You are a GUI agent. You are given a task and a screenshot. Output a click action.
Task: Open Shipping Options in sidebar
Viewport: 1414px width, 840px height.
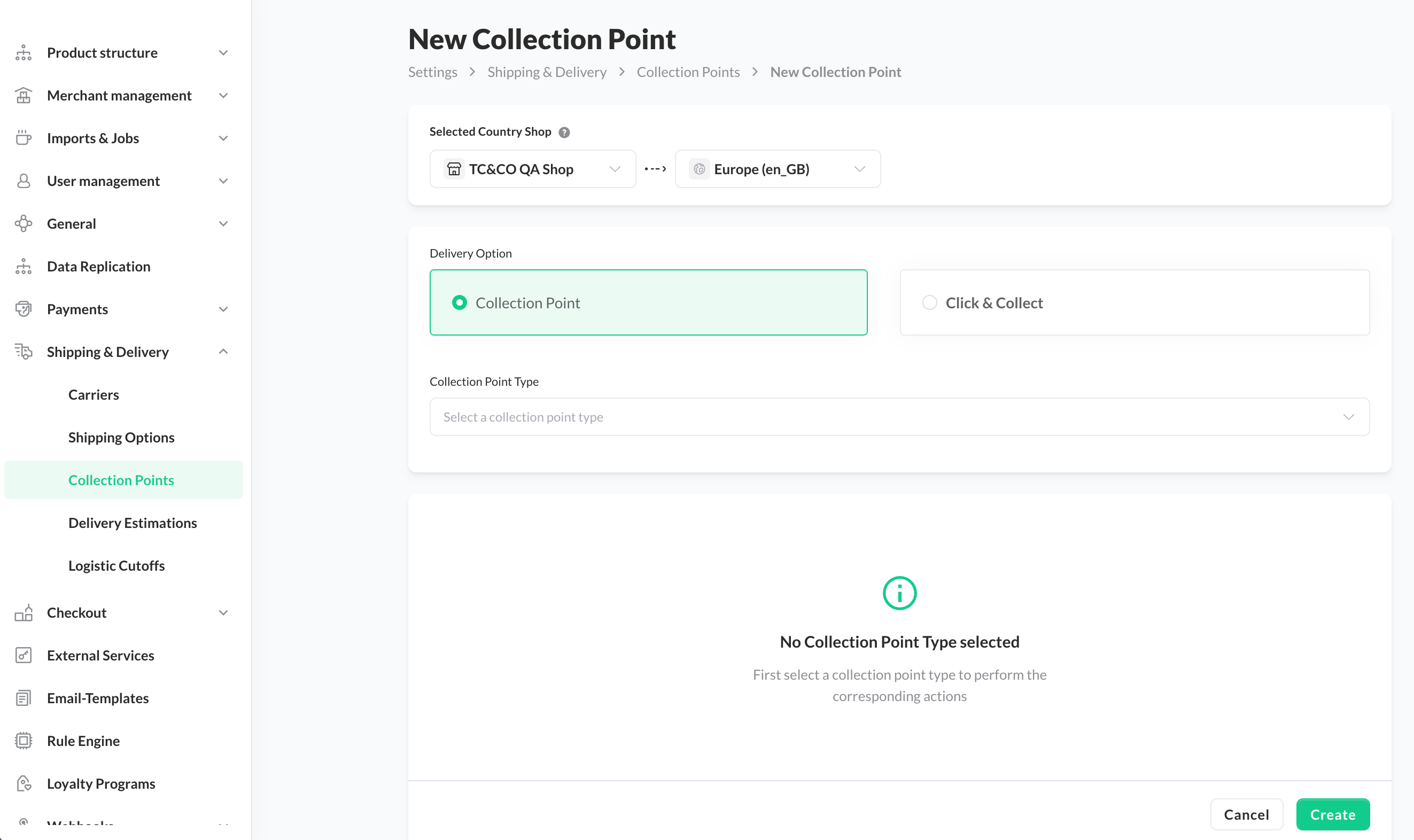pyautogui.click(x=121, y=438)
